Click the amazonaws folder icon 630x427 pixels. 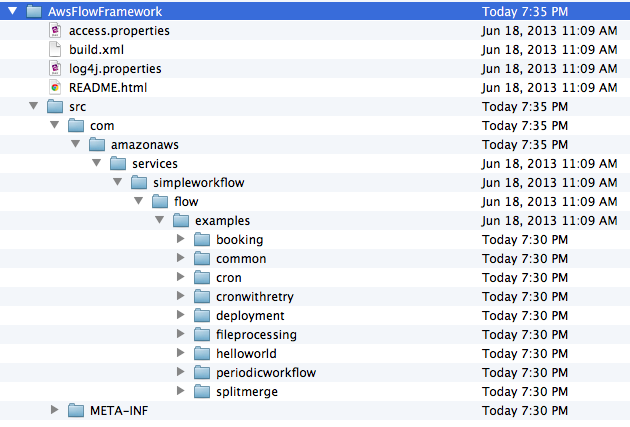(97, 144)
